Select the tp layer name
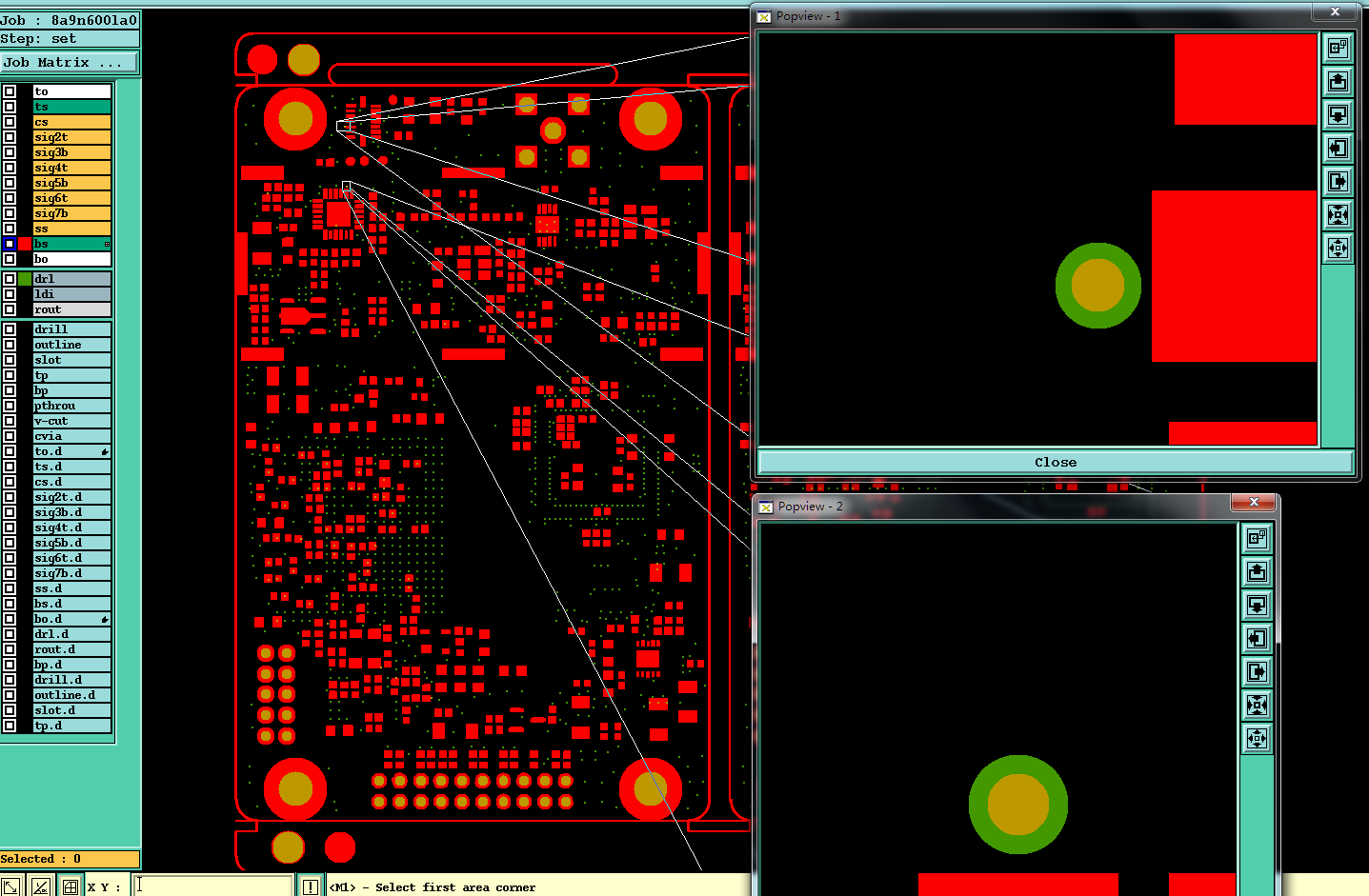1369x896 pixels. (72, 375)
